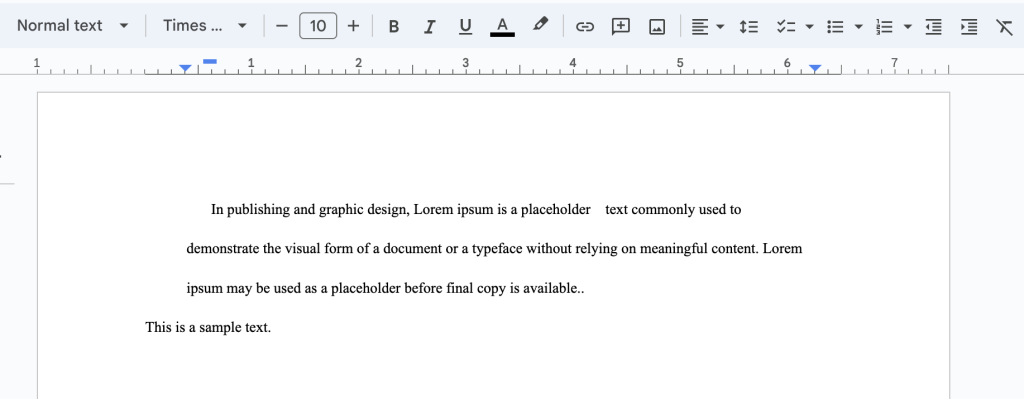The width and height of the screenshot is (1024, 399).
Task: Open the text color picker
Action: click(502, 27)
